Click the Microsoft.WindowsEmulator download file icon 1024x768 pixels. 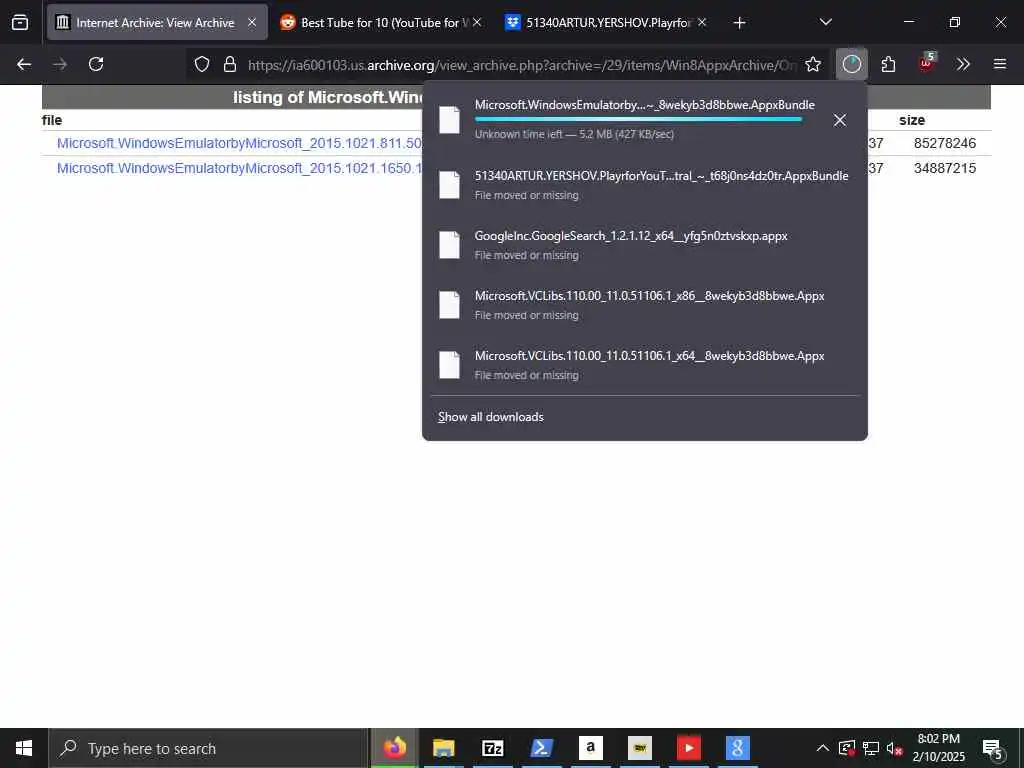(x=449, y=120)
